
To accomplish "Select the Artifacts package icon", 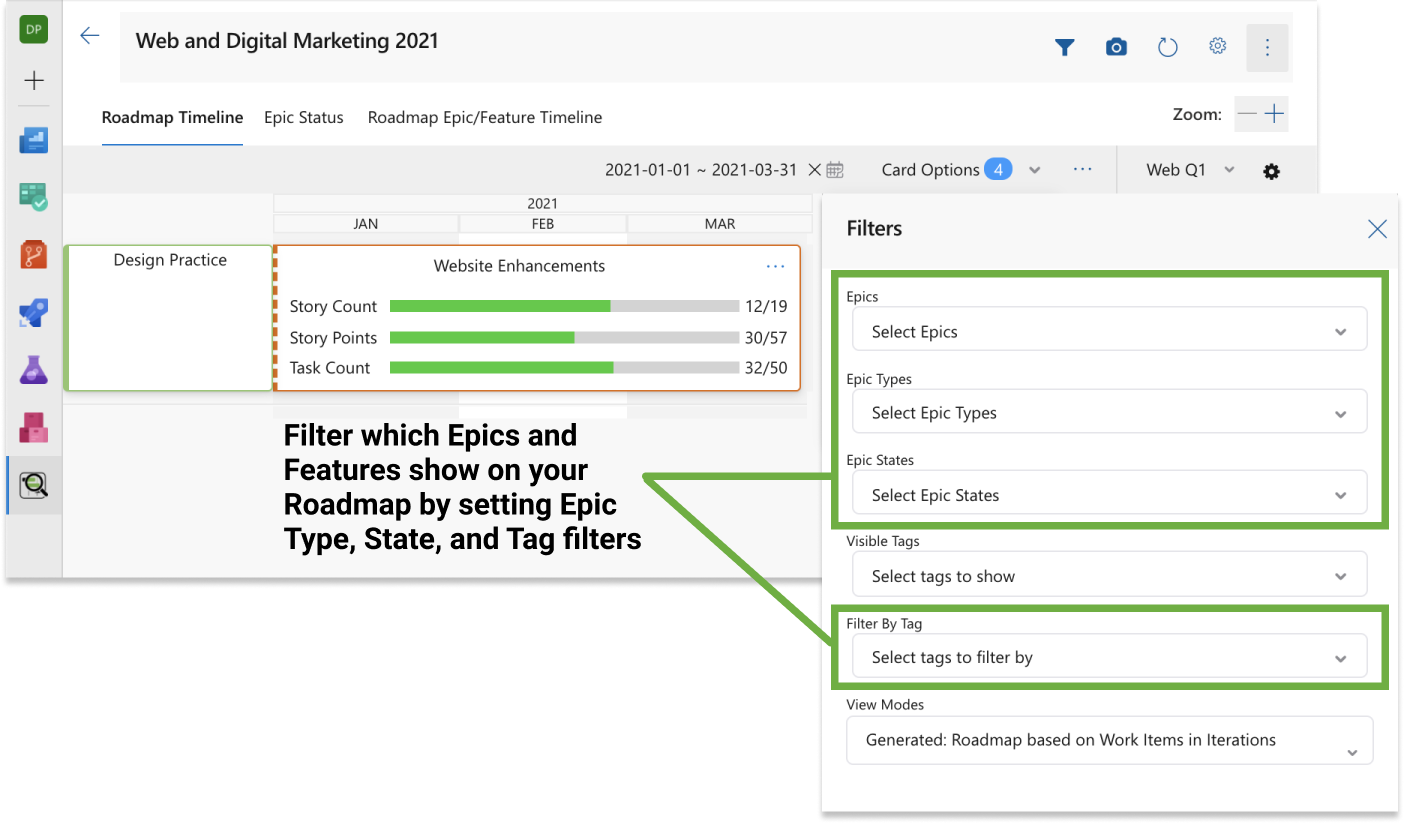I will click(x=33, y=425).
